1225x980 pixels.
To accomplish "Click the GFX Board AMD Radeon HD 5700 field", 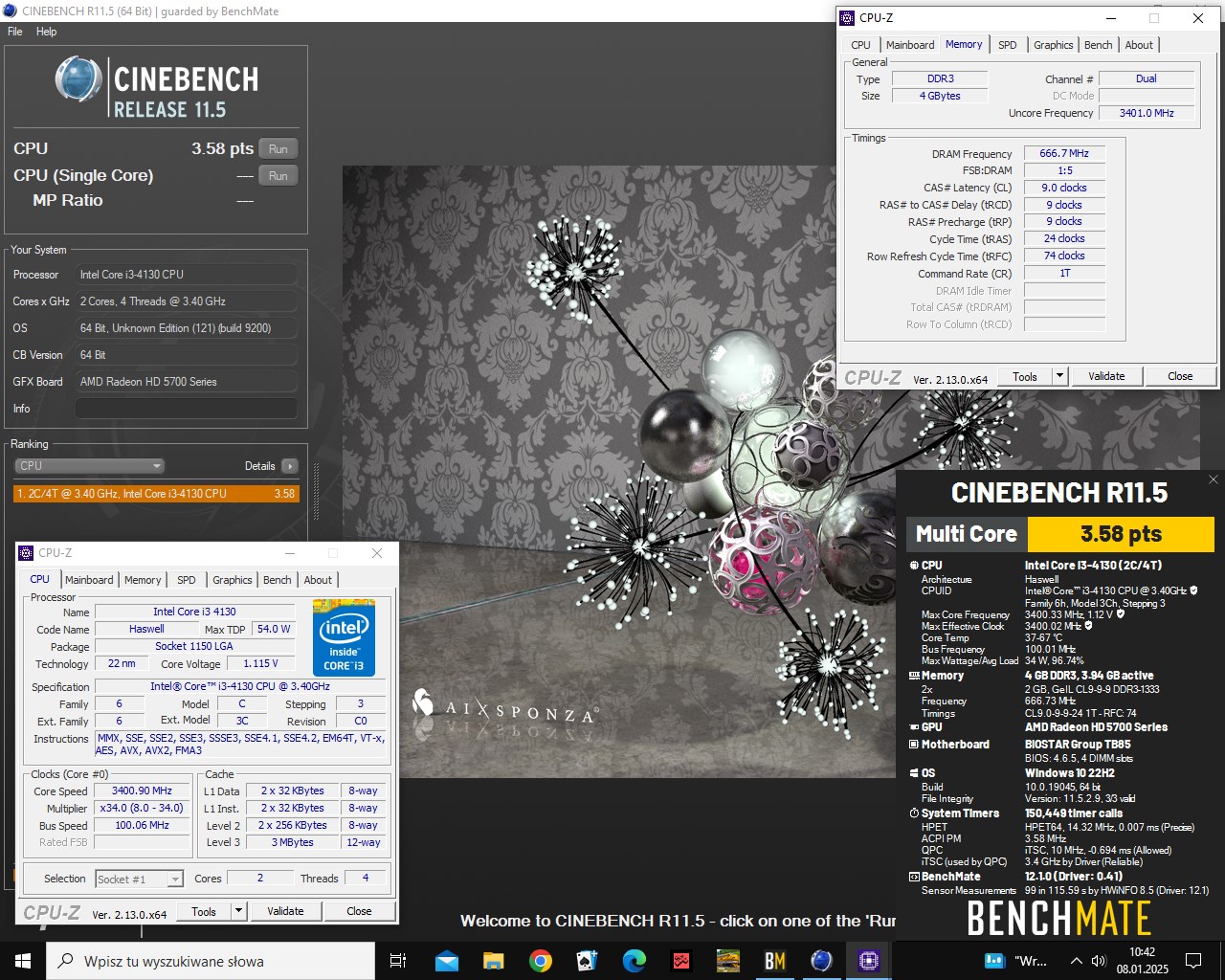I will pos(186,382).
